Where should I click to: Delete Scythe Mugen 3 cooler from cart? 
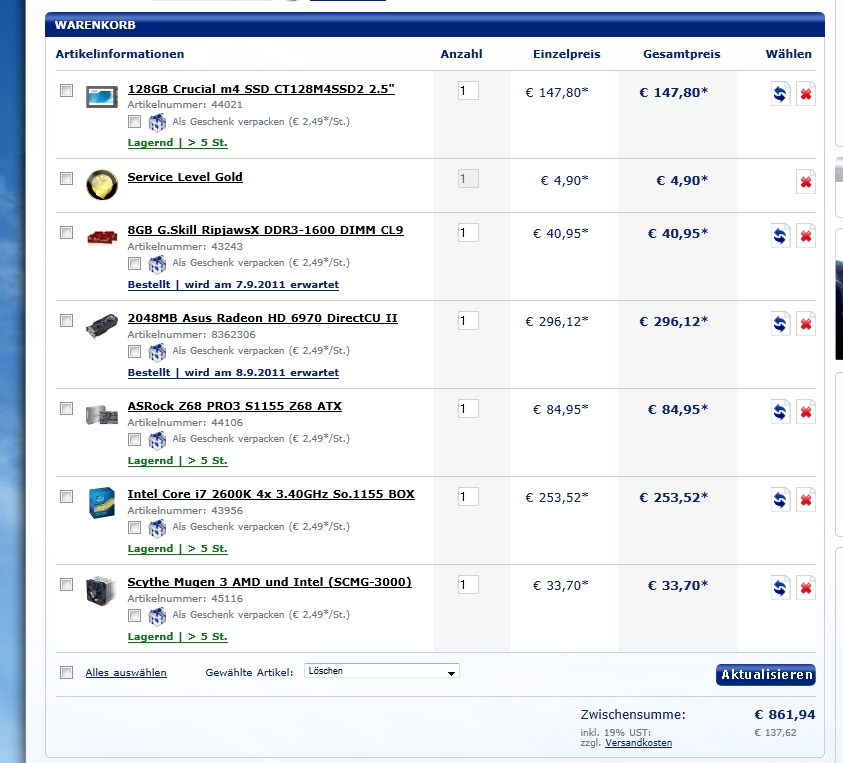(x=805, y=588)
